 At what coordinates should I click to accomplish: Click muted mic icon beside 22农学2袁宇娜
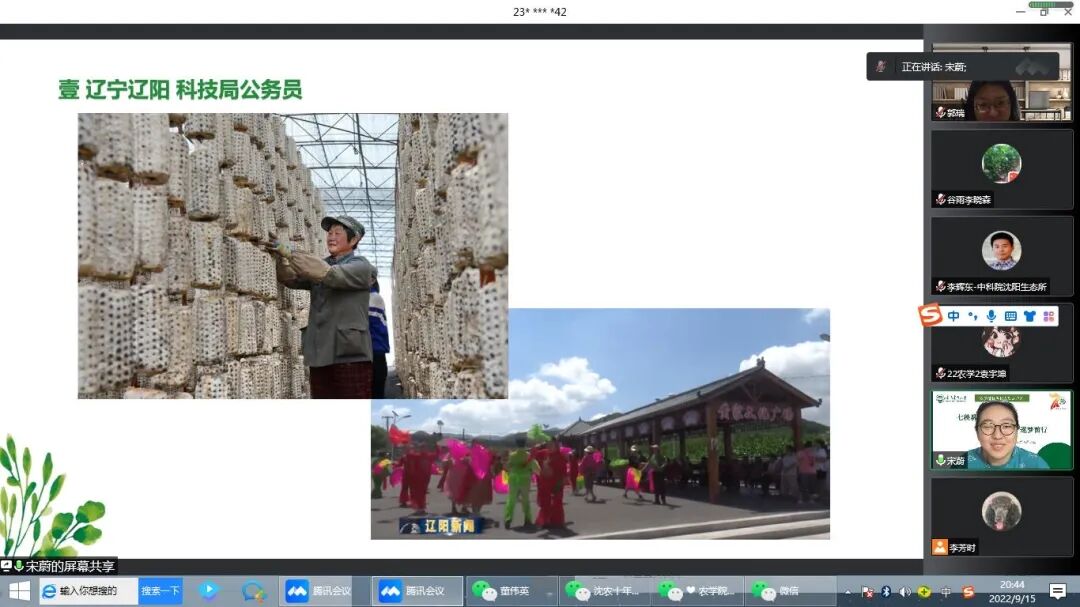tap(940, 373)
